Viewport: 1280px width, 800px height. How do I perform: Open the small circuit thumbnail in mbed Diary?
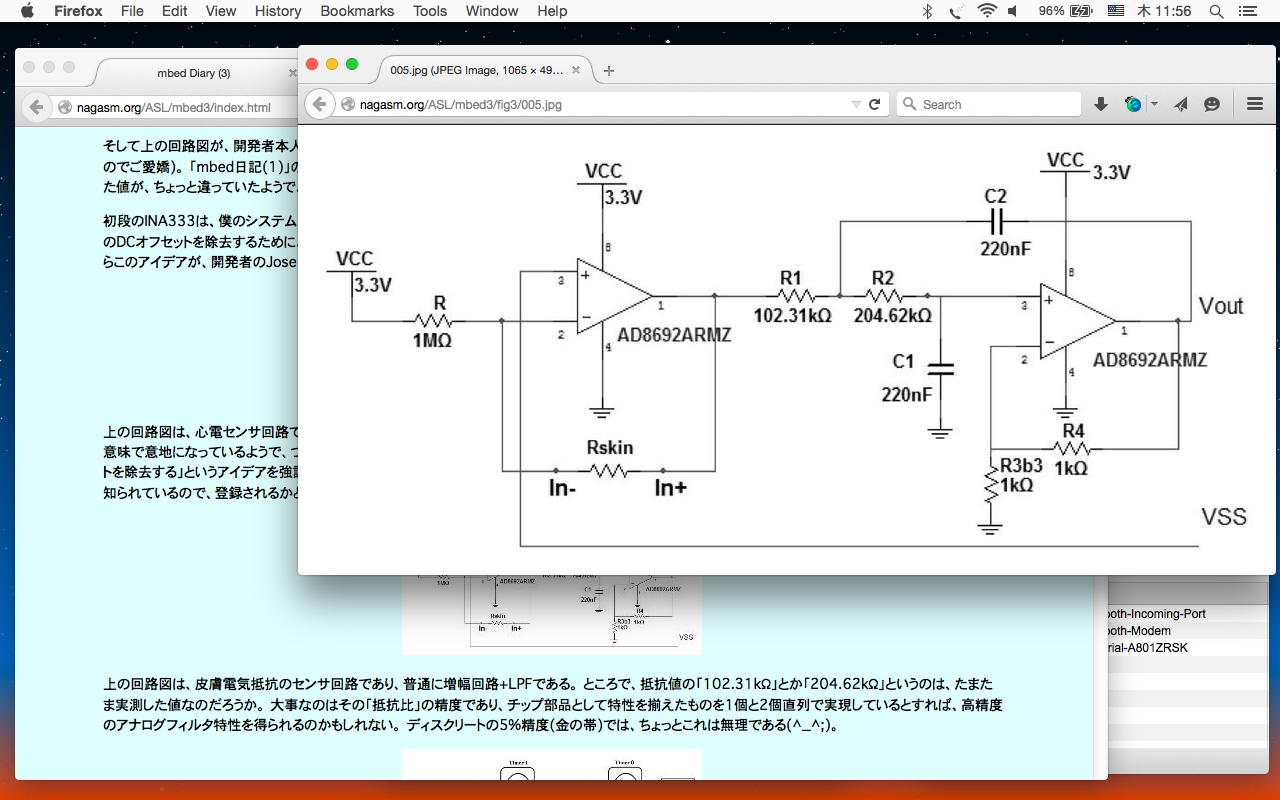click(x=552, y=614)
